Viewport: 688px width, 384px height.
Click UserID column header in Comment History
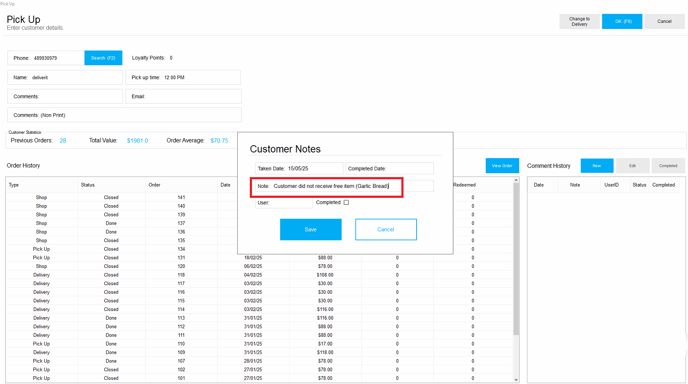point(611,185)
